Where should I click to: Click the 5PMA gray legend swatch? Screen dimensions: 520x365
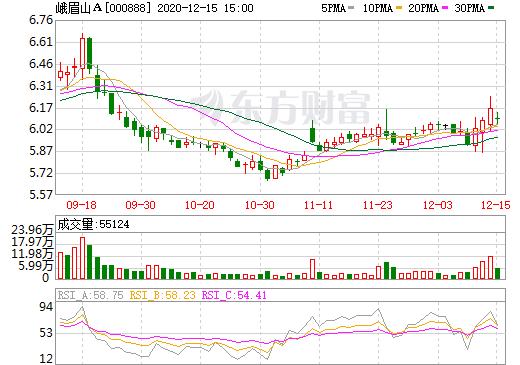pos(350,8)
